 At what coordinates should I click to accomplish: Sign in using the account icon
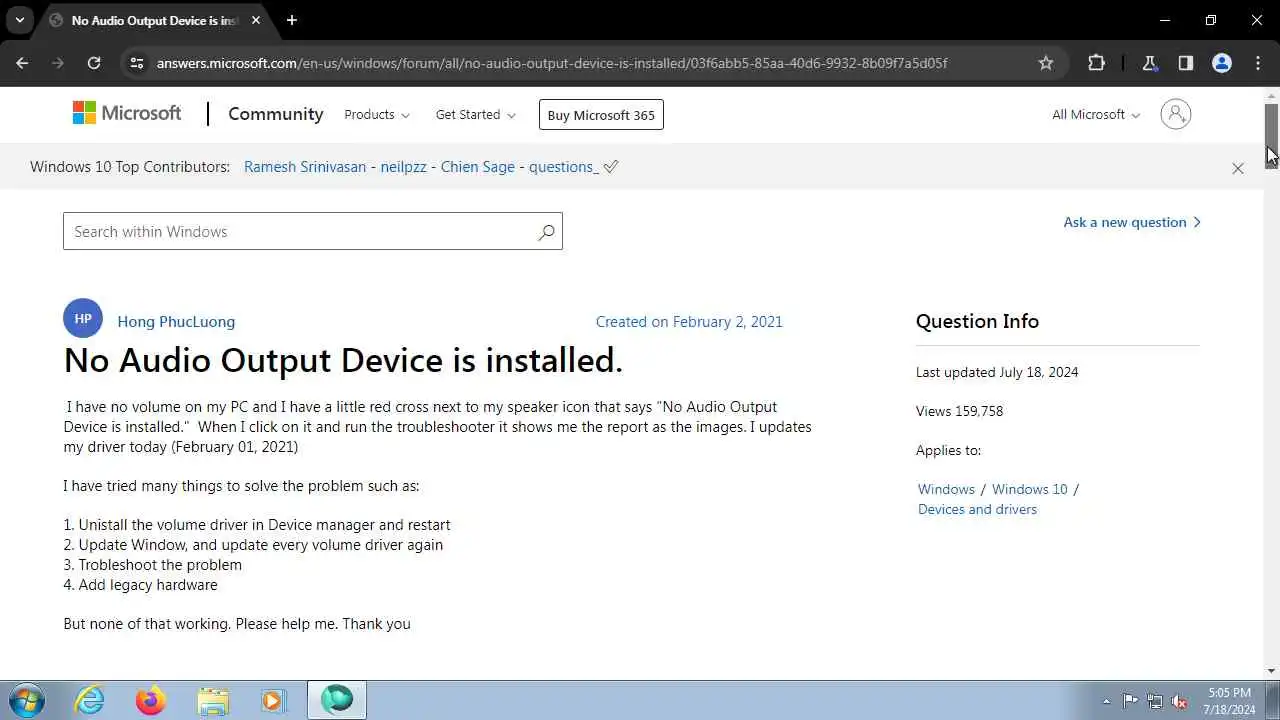1176,114
